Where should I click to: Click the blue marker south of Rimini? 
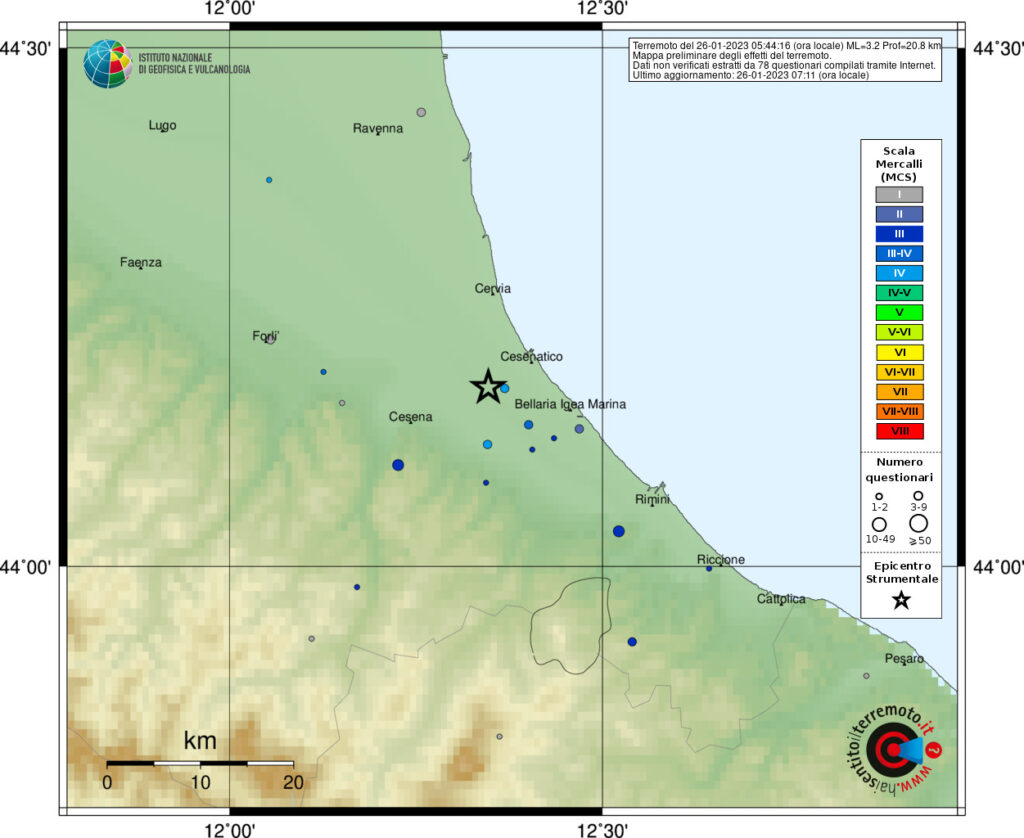click(x=618, y=531)
